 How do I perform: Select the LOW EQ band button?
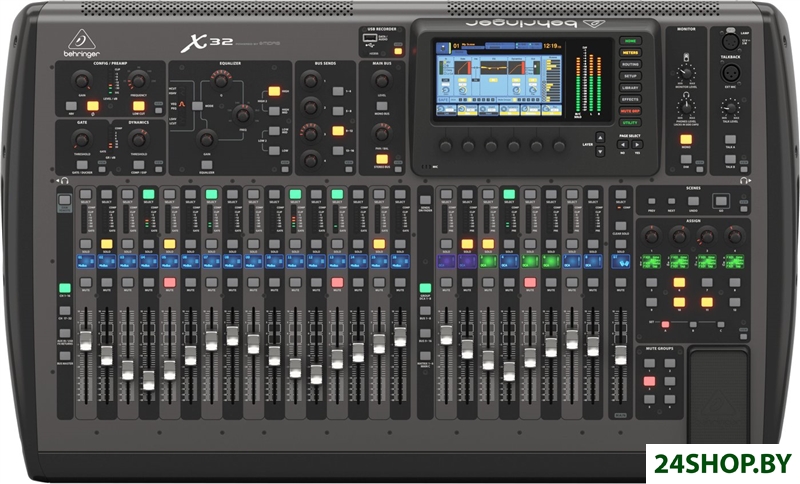(274, 150)
